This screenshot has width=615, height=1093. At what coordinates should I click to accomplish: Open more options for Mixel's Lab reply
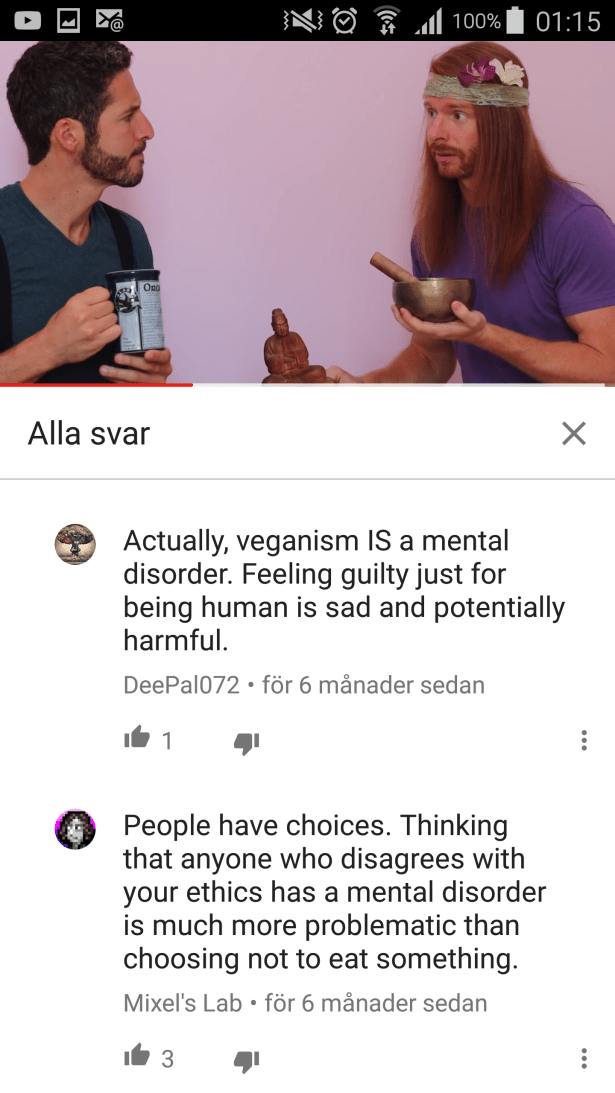coord(584,1057)
